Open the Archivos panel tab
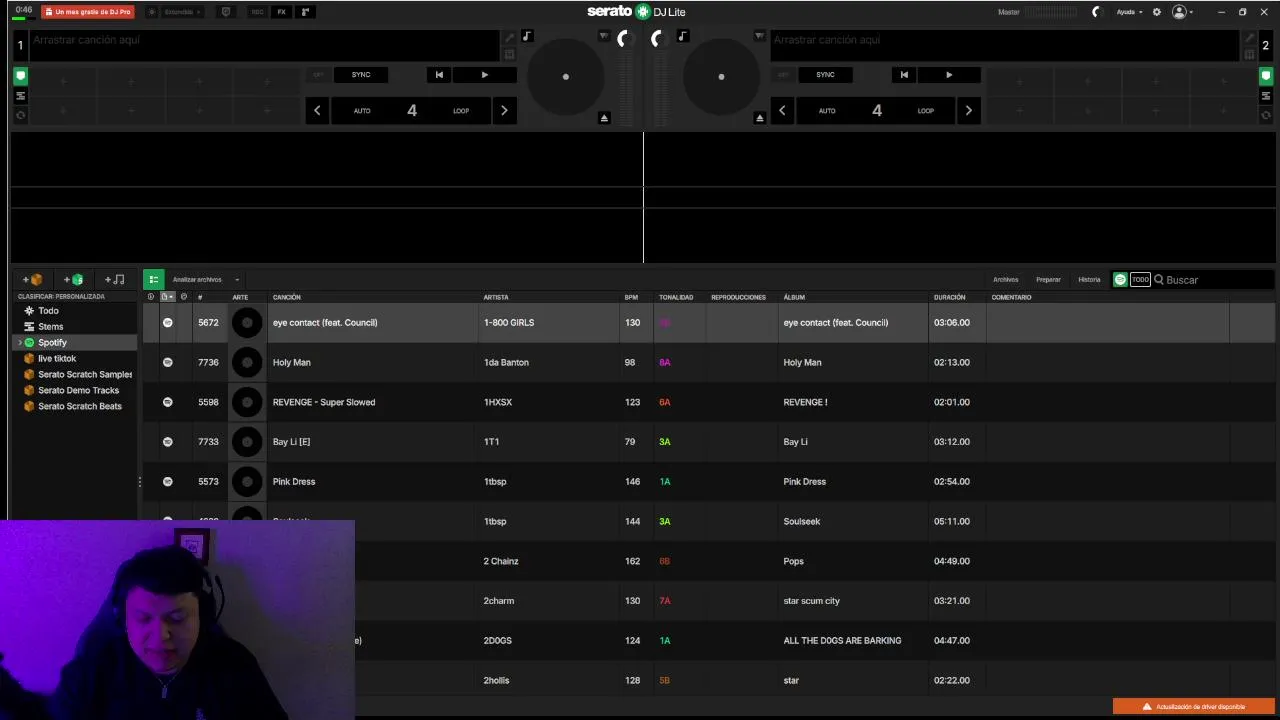The width and height of the screenshot is (1280, 720). click(x=1005, y=280)
